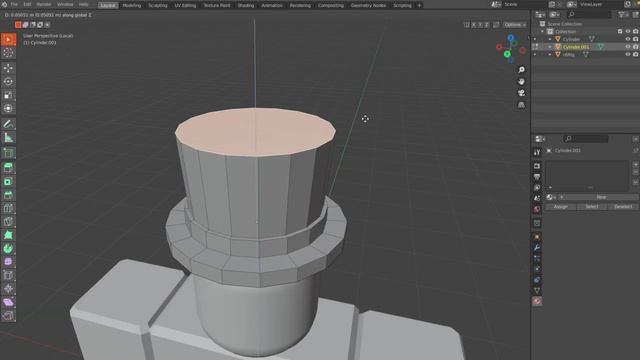
Task: Activate the Smooth vertices tool
Action: tap(8, 262)
